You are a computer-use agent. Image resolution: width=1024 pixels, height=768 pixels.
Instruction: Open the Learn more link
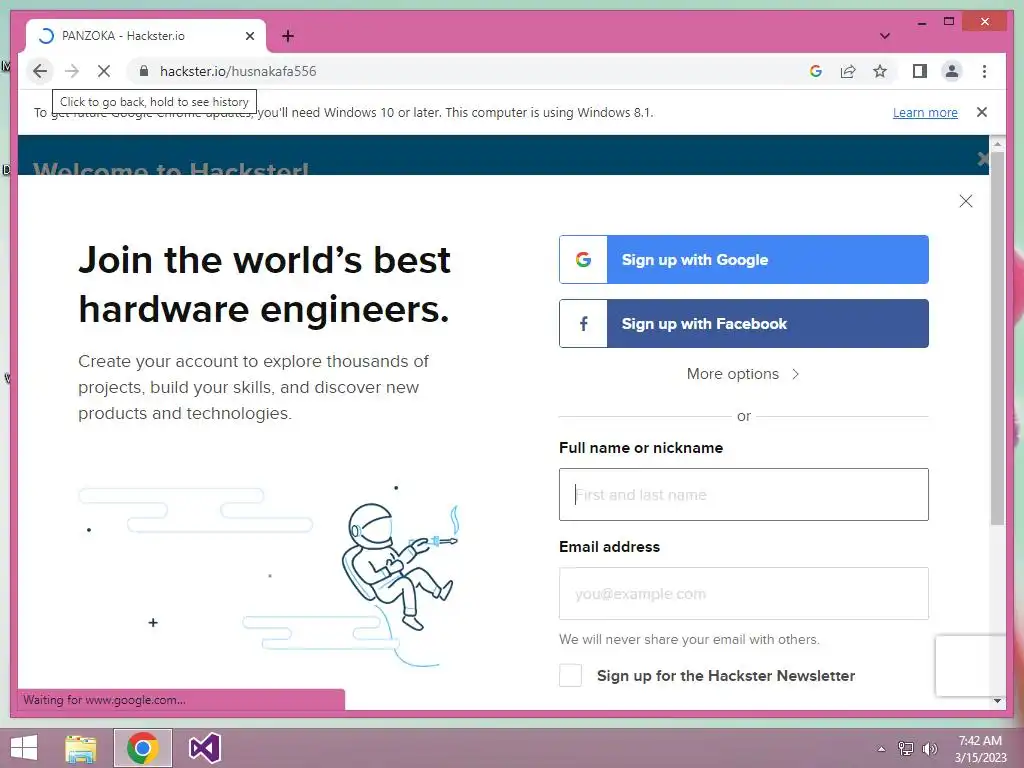(925, 112)
